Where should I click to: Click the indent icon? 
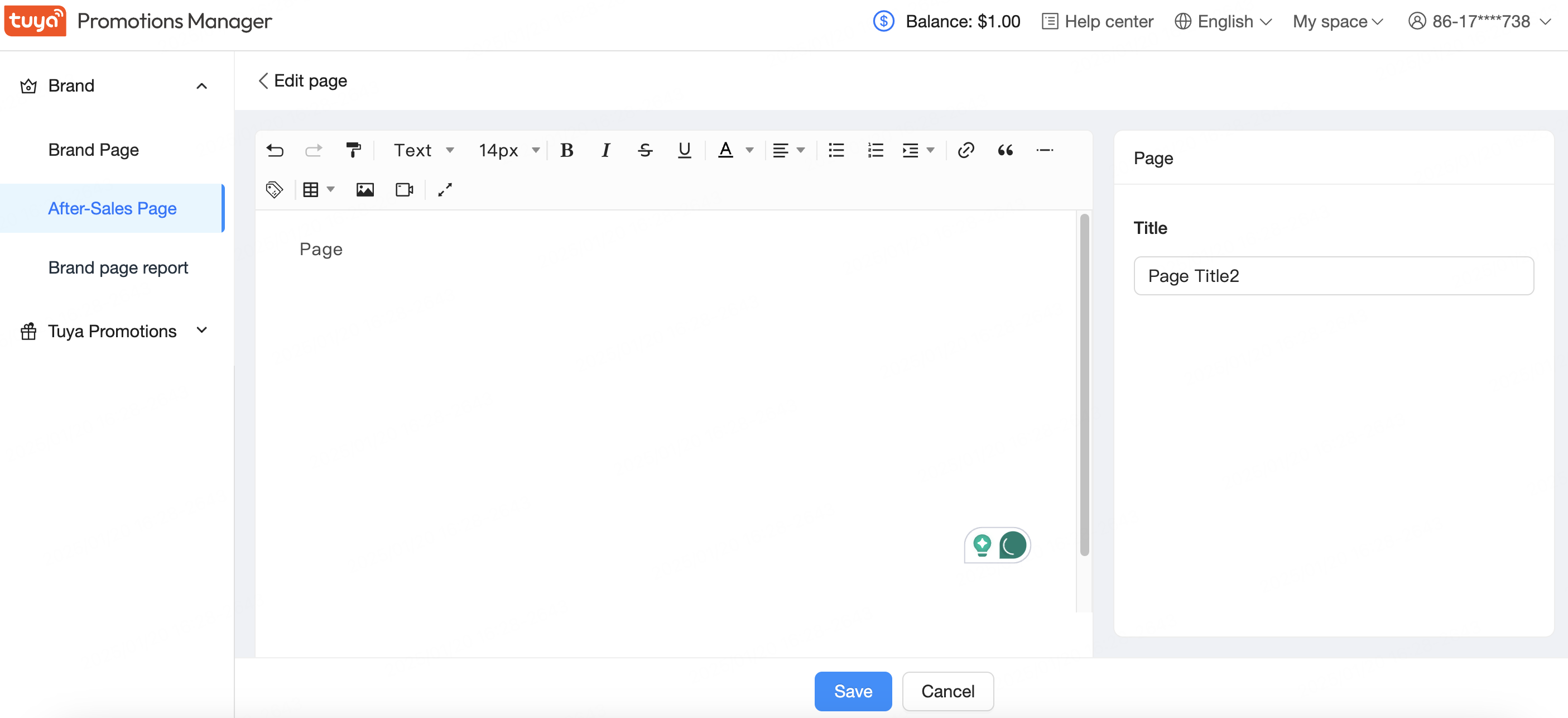coord(910,150)
